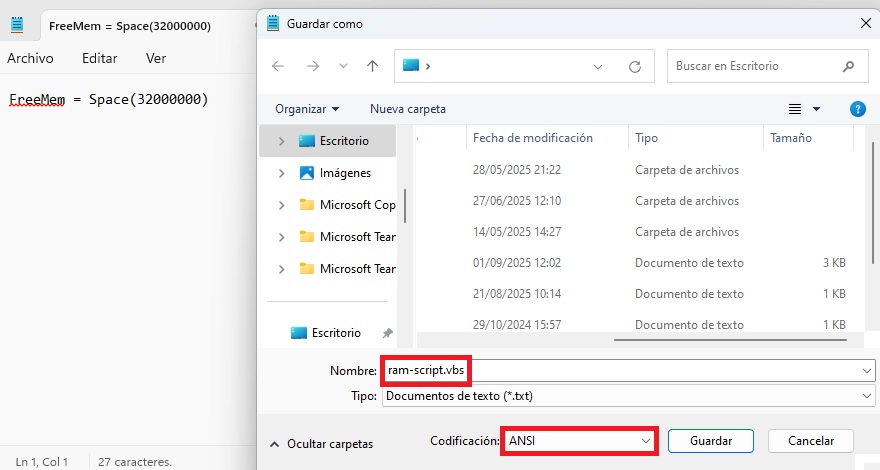880x470 pixels.
Task: Open the help question mark icon
Action: (857, 108)
